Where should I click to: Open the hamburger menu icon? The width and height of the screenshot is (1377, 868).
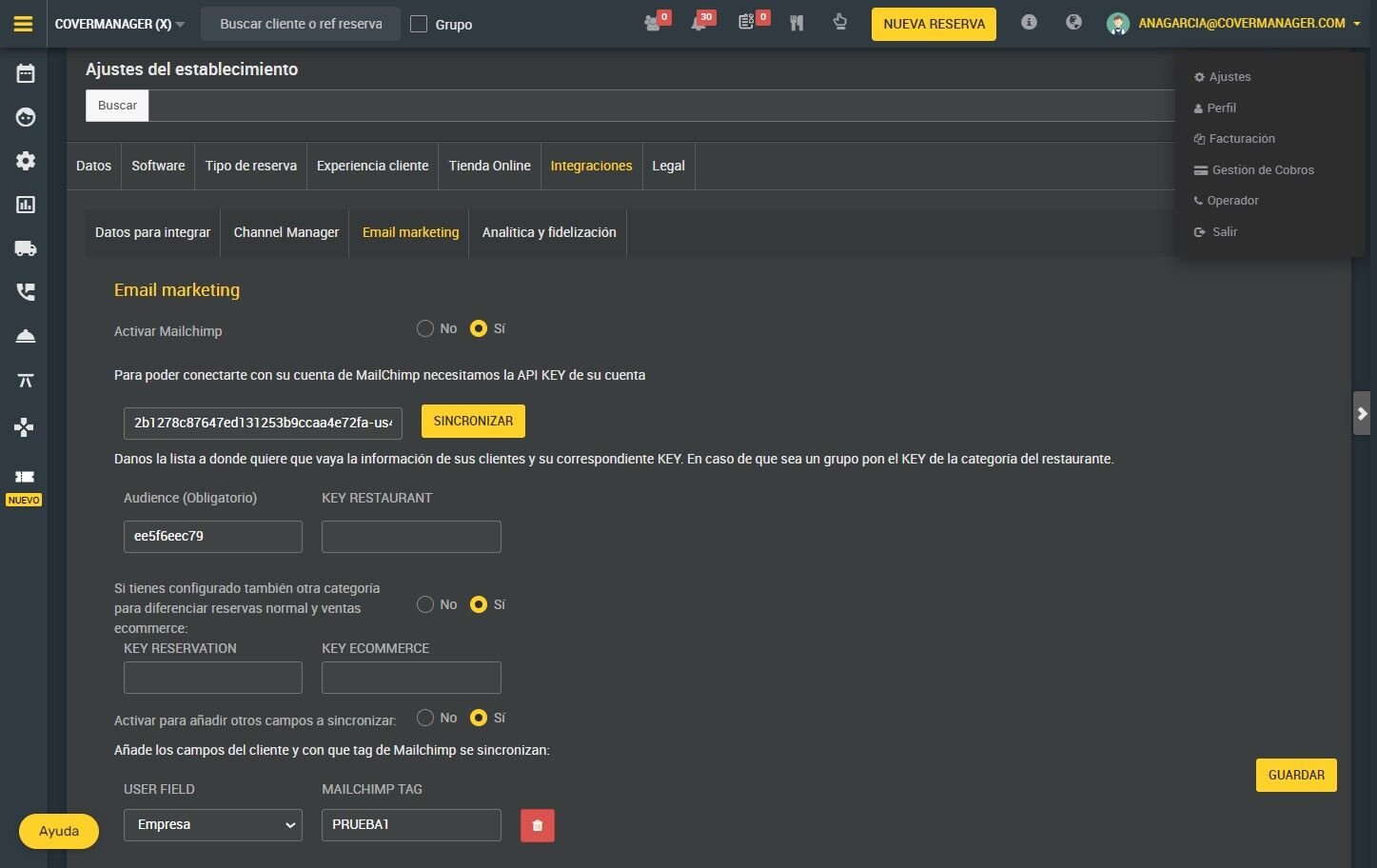point(23,24)
